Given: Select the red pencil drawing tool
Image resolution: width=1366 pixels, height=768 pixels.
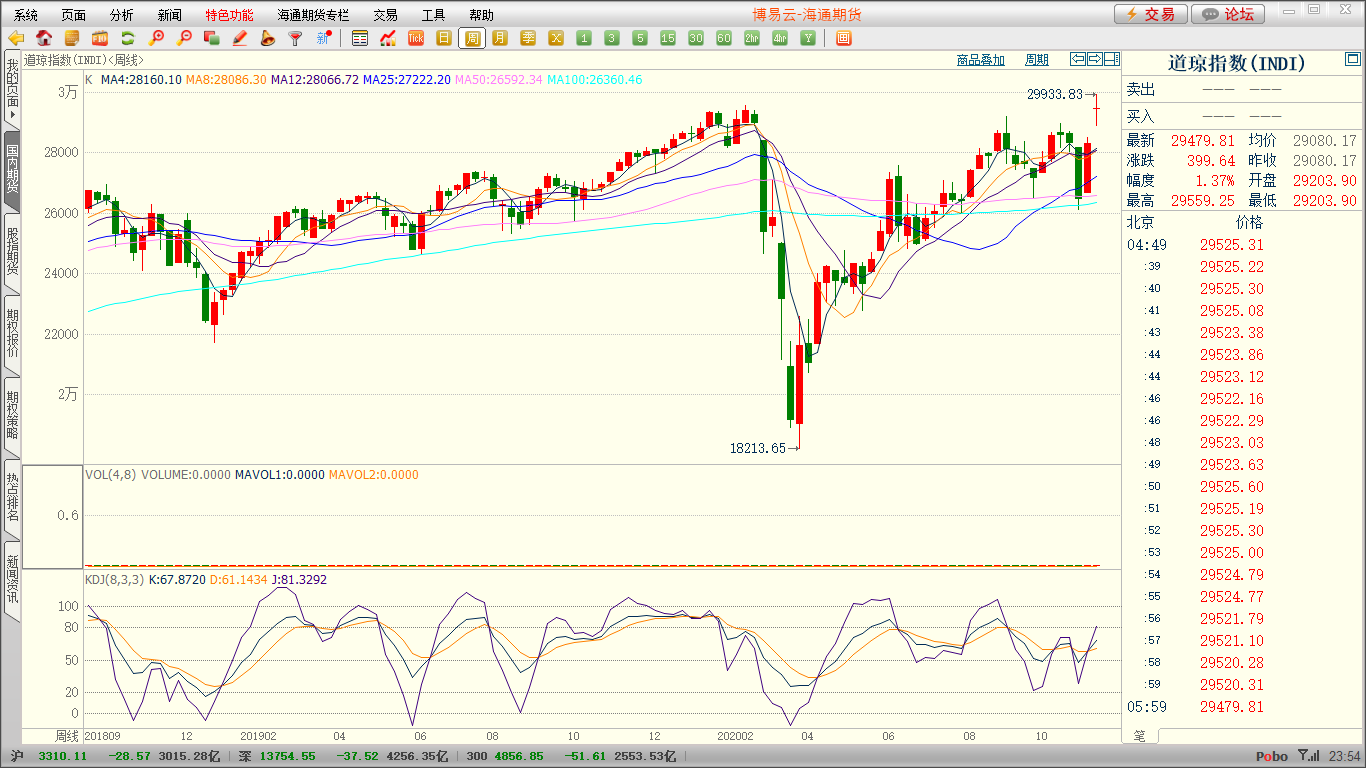Looking at the screenshot, I should pyautogui.click(x=239, y=38).
